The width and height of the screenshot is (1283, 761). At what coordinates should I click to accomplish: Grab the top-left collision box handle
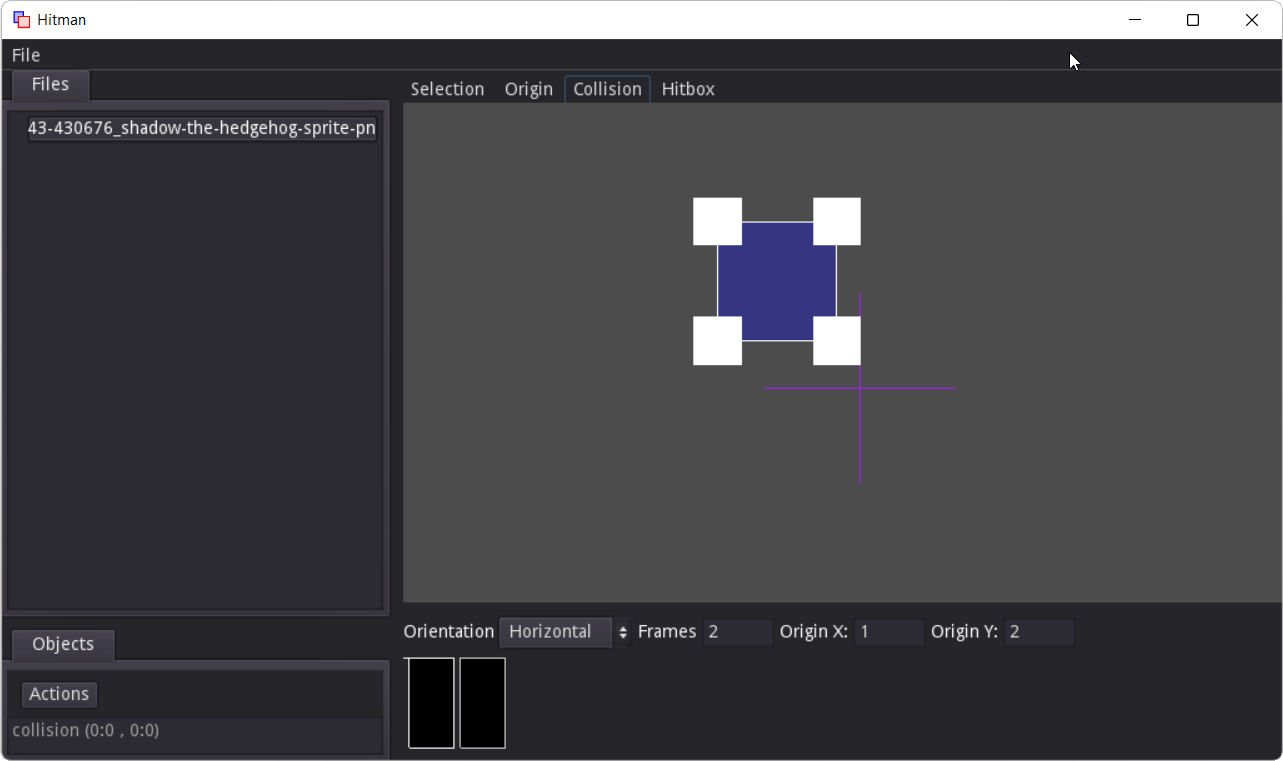click(x=717, y=221)
